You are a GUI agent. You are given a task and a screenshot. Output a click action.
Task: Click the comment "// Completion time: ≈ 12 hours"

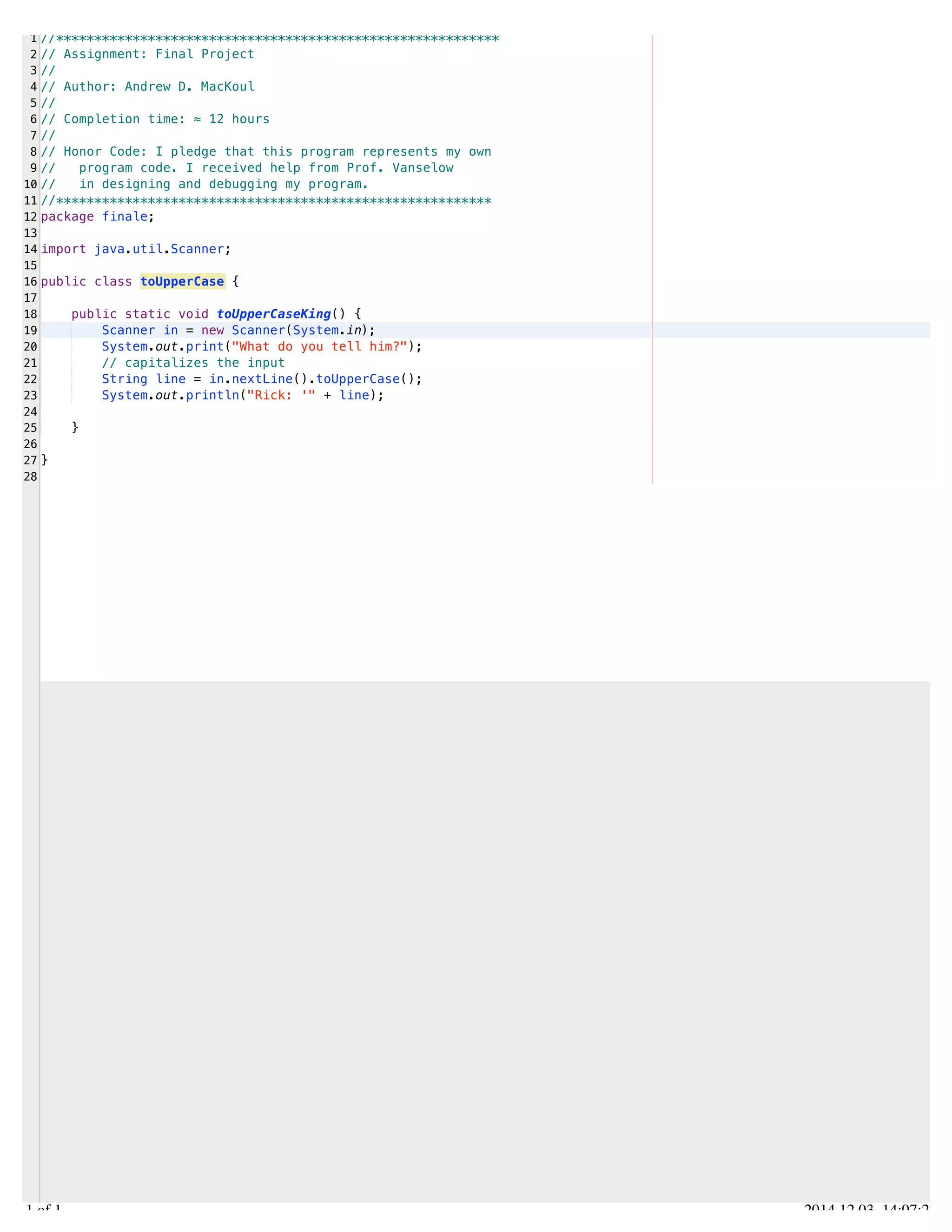[x=155, y=119]
